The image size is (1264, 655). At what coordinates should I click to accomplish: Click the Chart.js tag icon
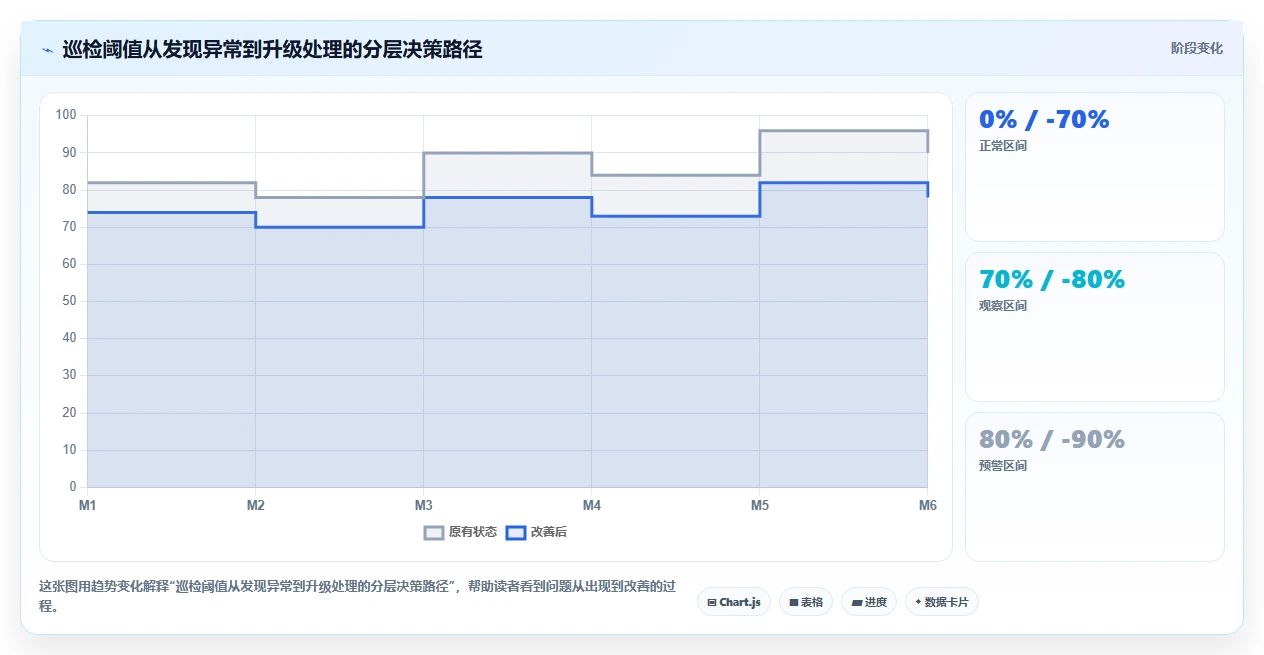(x=711, y=602)
